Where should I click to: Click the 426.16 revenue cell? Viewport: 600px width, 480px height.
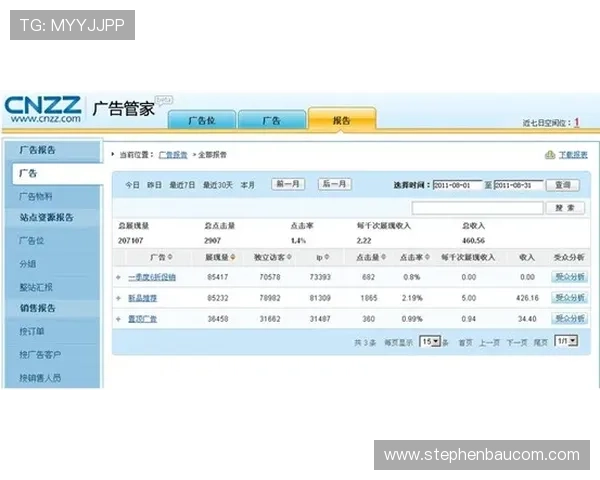coord(527,298)
